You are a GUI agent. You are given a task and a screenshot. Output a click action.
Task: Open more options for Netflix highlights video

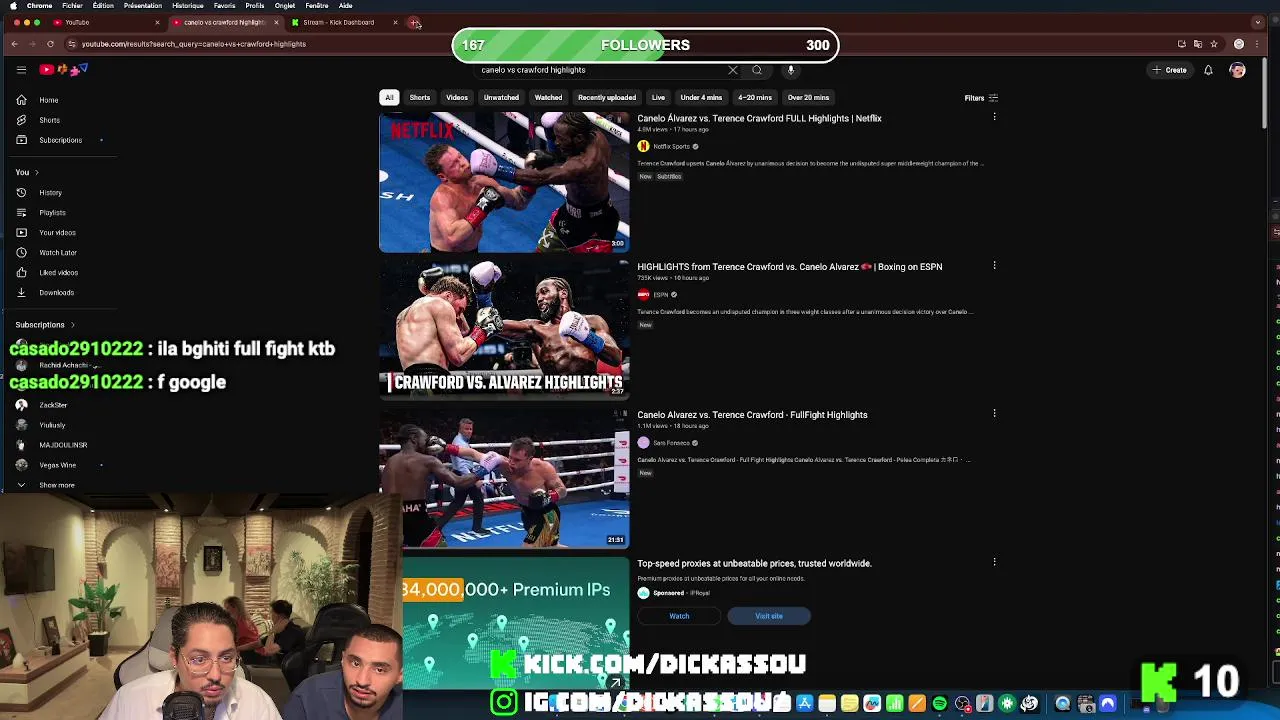coord(994,118)
